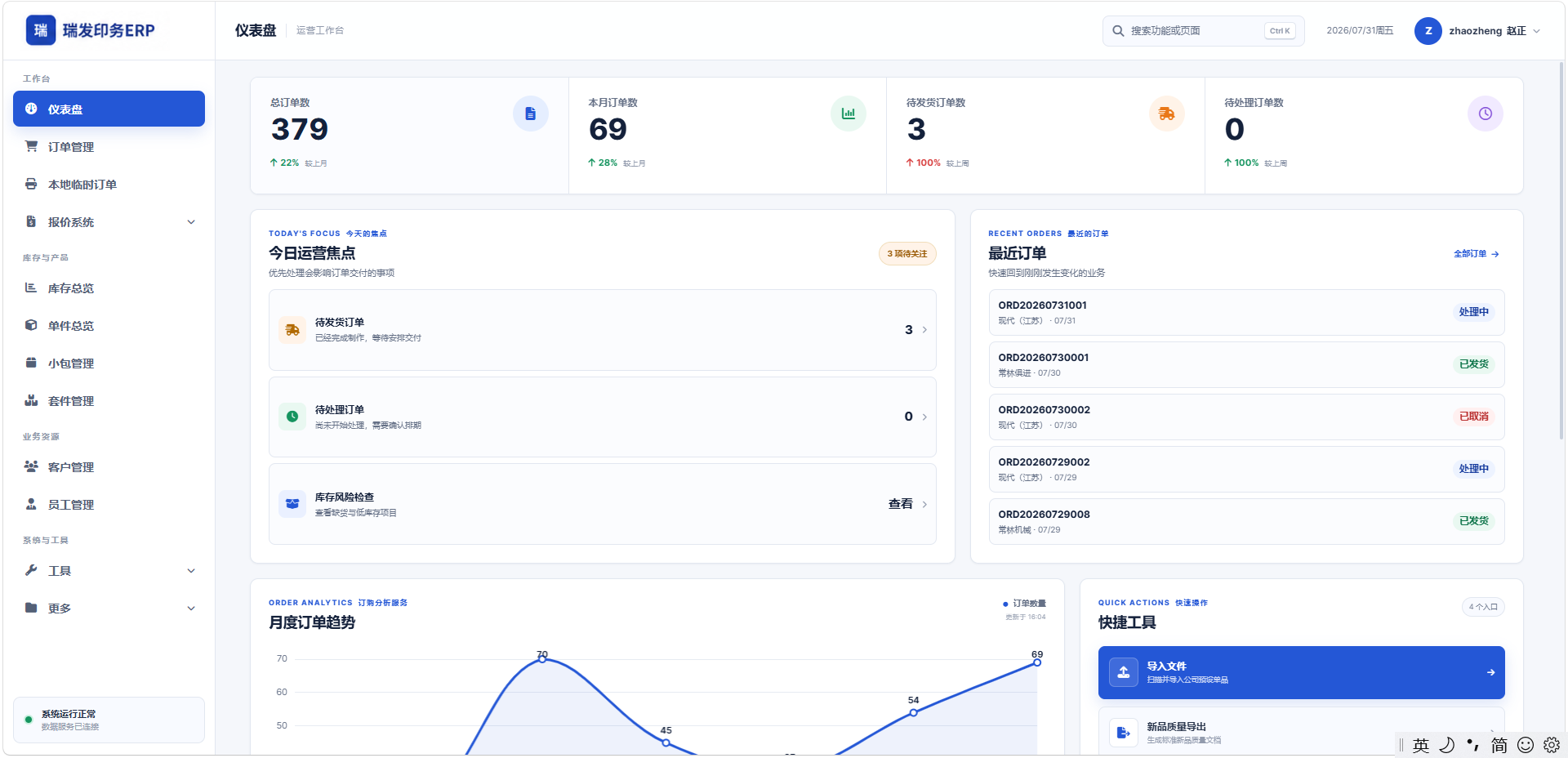Click the 瑞发印务ERP logo icon
This screenshot has width=1568, height=758.
(x=41, y=30)
